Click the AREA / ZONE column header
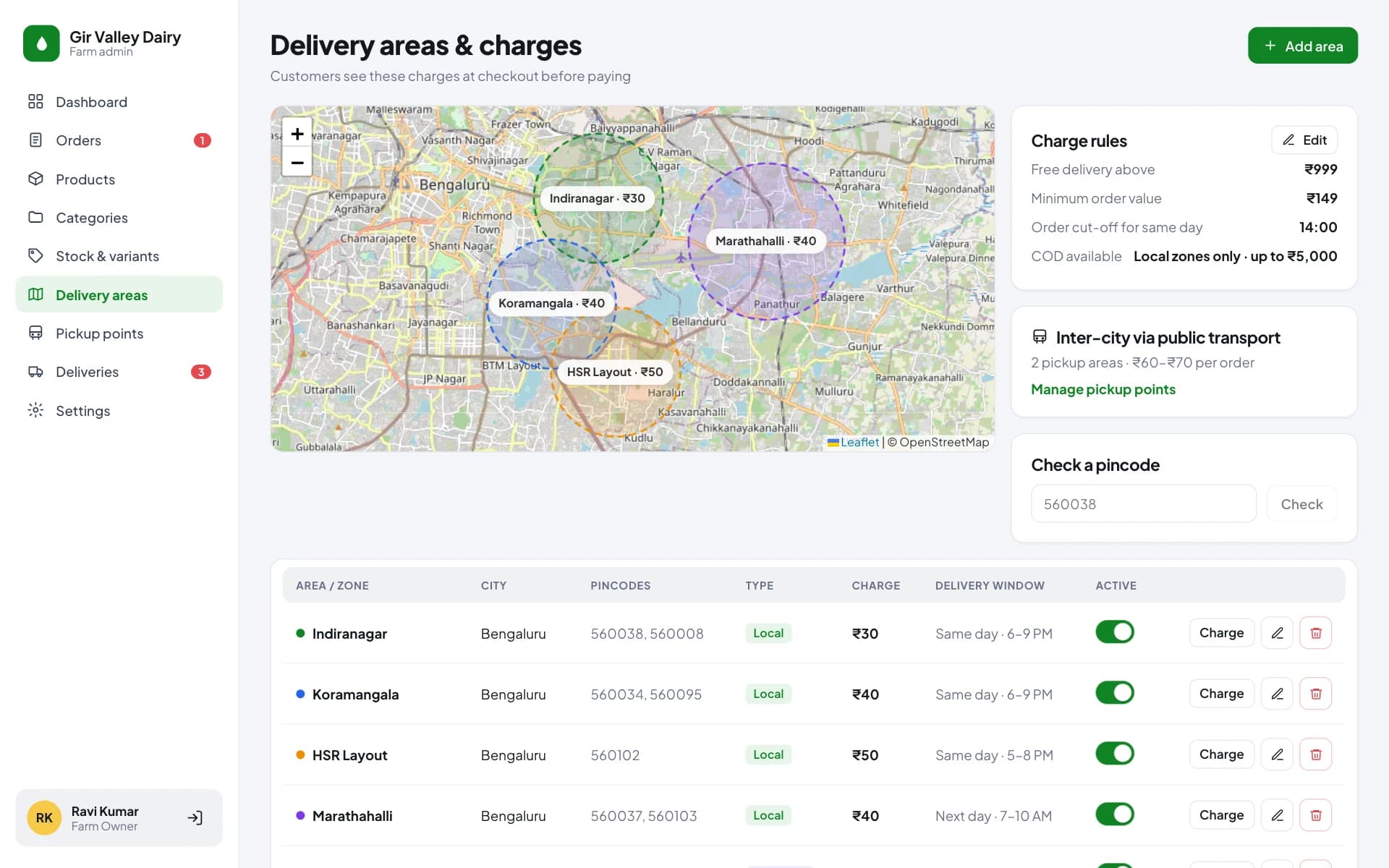Screen dimensions: 1389x868 [332, 585]
